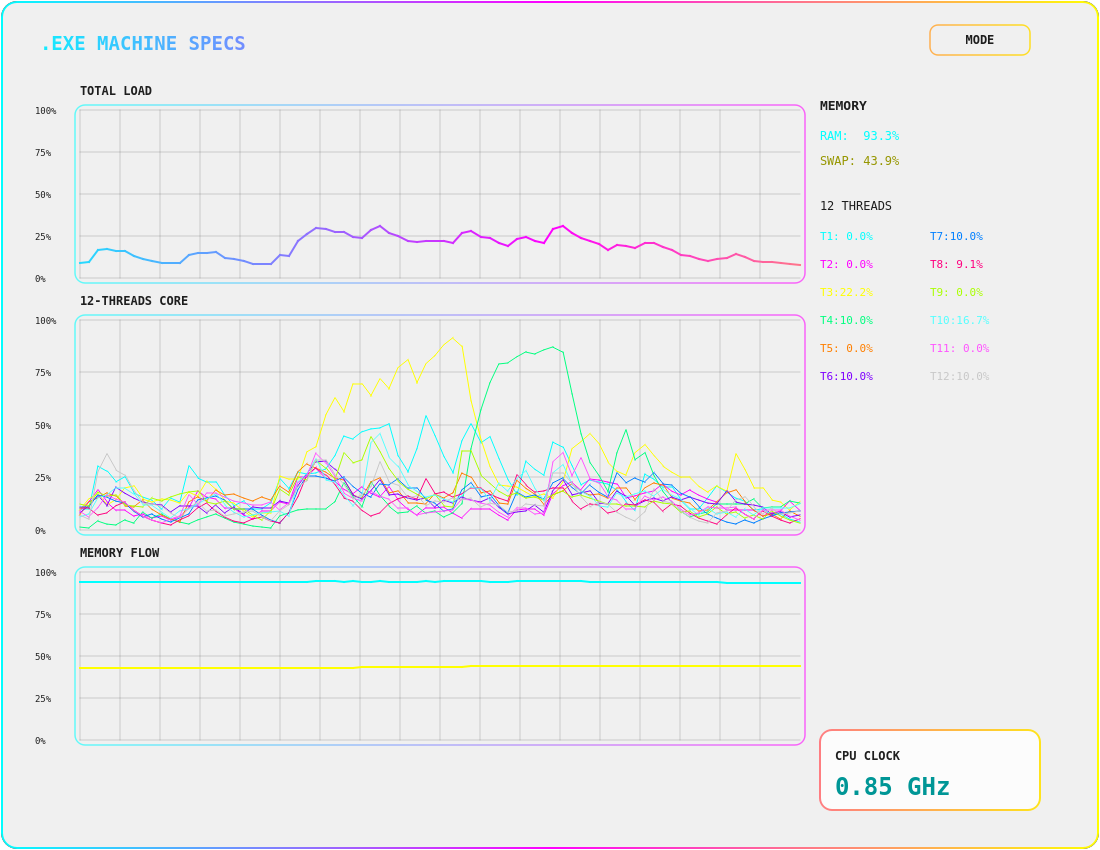Select the T4:10.0% thread label
This screenshot has height=850, width=1100.
(846, 321)
